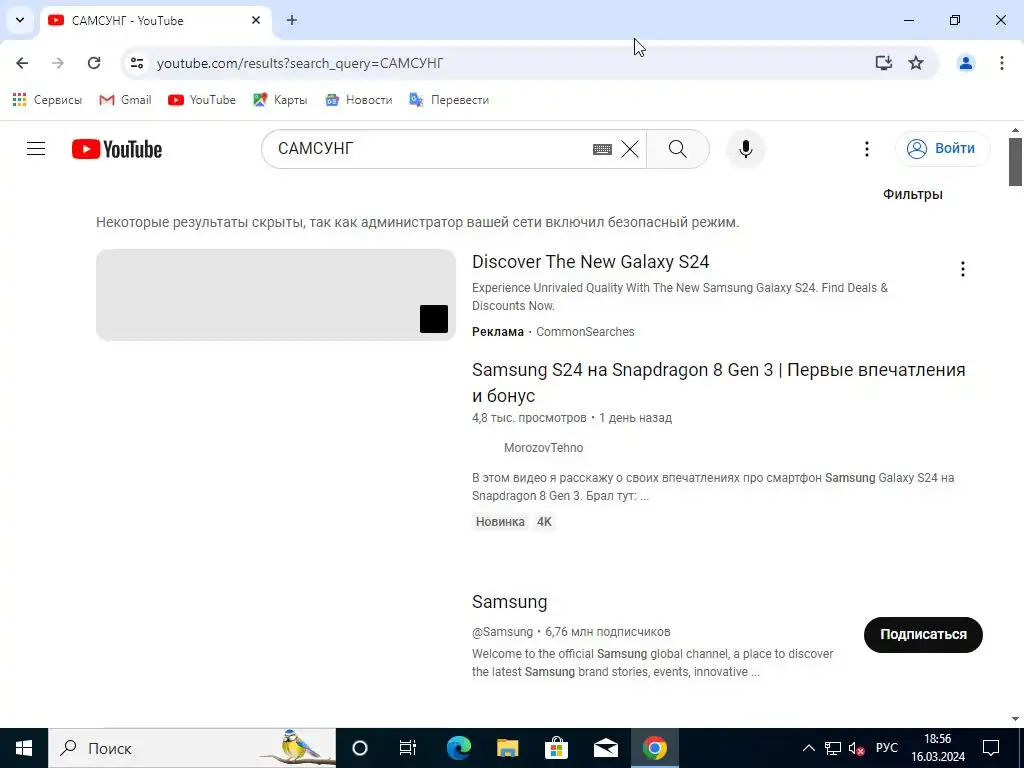This screenshot has height=768, width=1024.
Task: Clear the search query with X icon
Action: [630, 149]
